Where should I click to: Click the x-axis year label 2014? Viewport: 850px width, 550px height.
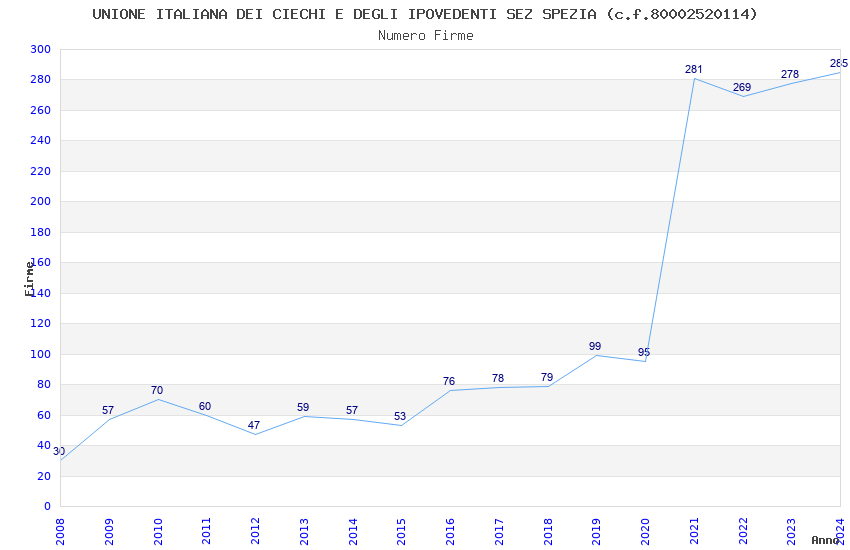pos(353,531)
